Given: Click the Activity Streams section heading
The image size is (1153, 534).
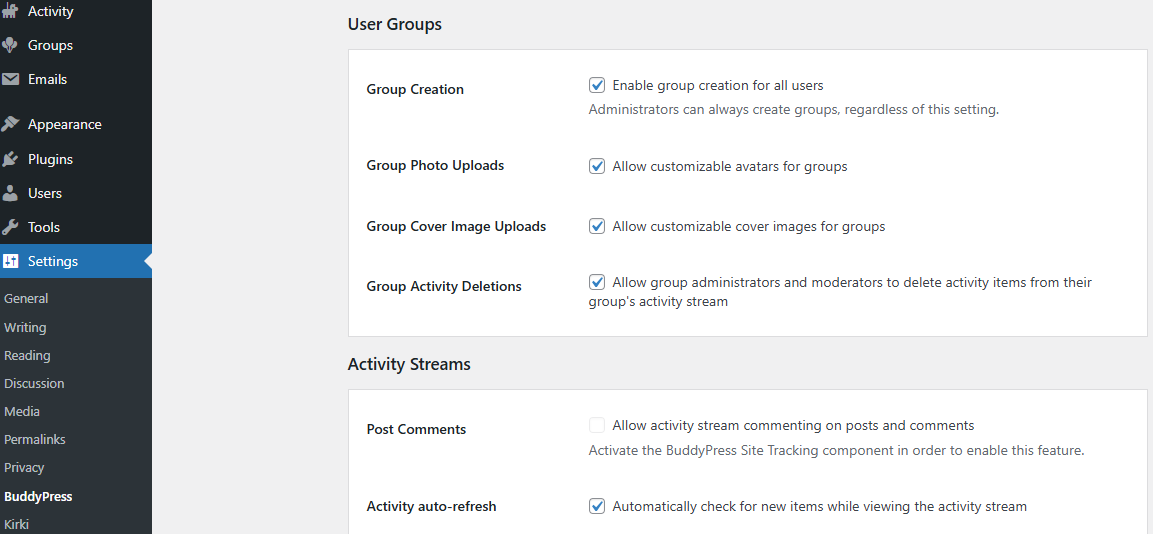Looking at the screenshot, I should (x=409, y=364).
